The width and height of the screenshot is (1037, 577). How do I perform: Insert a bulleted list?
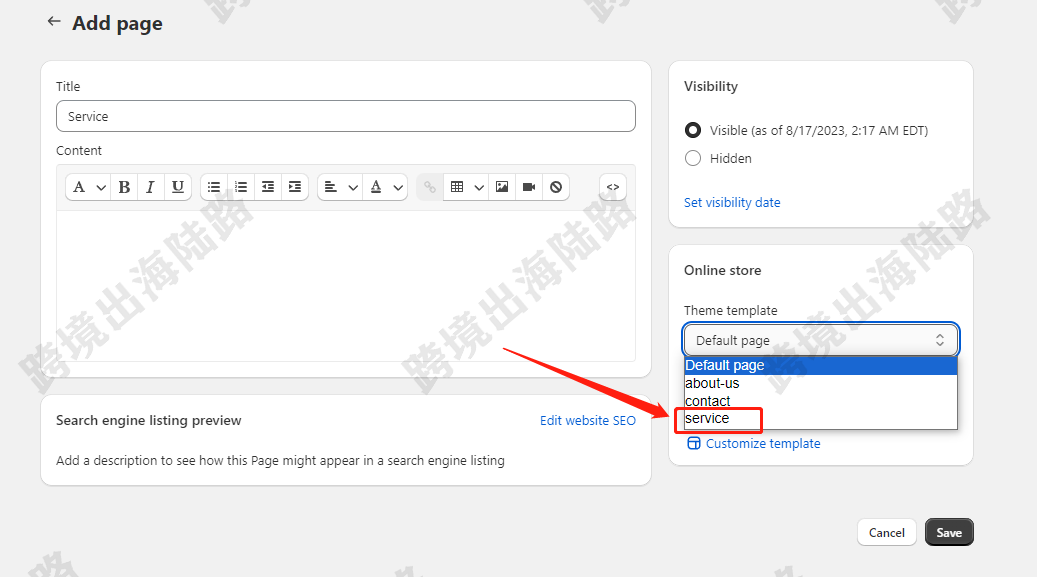tap(214, 187)
